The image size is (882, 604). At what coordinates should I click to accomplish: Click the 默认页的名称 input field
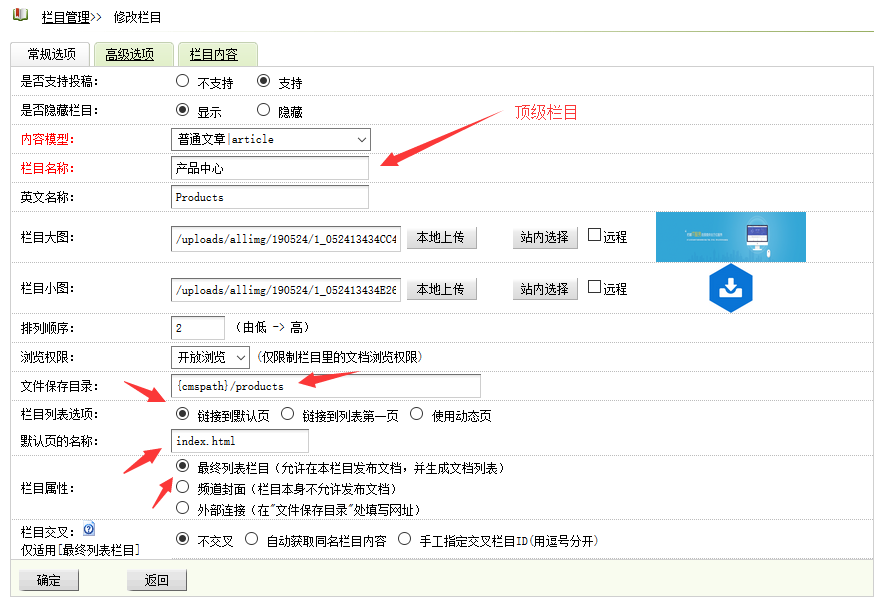(239, 440)
